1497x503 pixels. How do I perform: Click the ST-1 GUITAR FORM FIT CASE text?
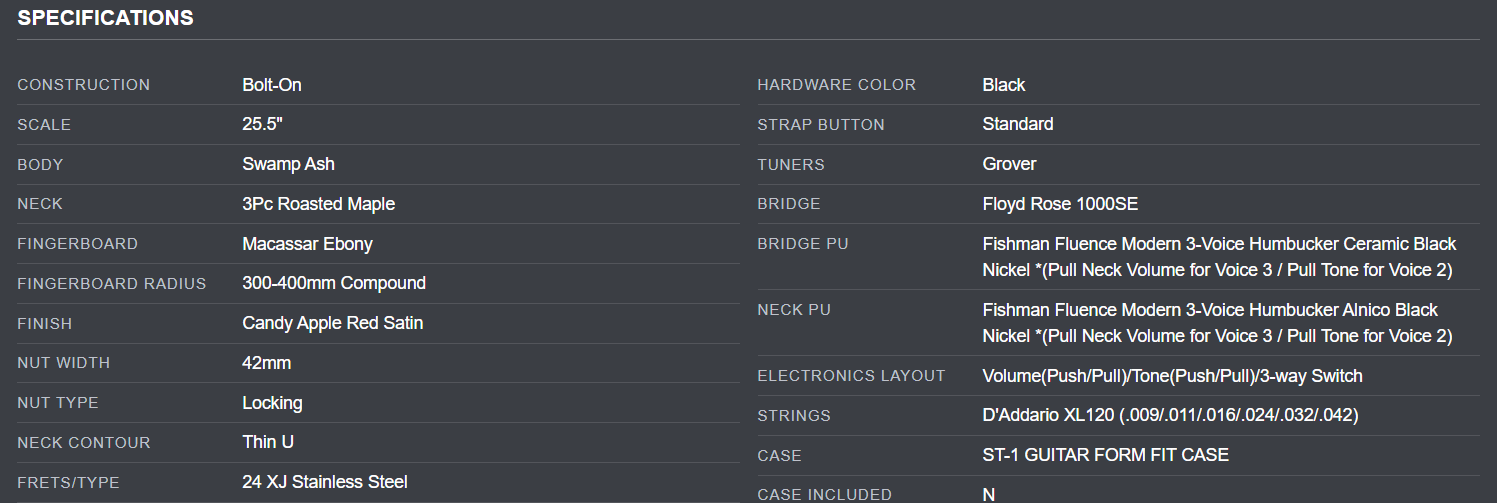(1105, 455)
